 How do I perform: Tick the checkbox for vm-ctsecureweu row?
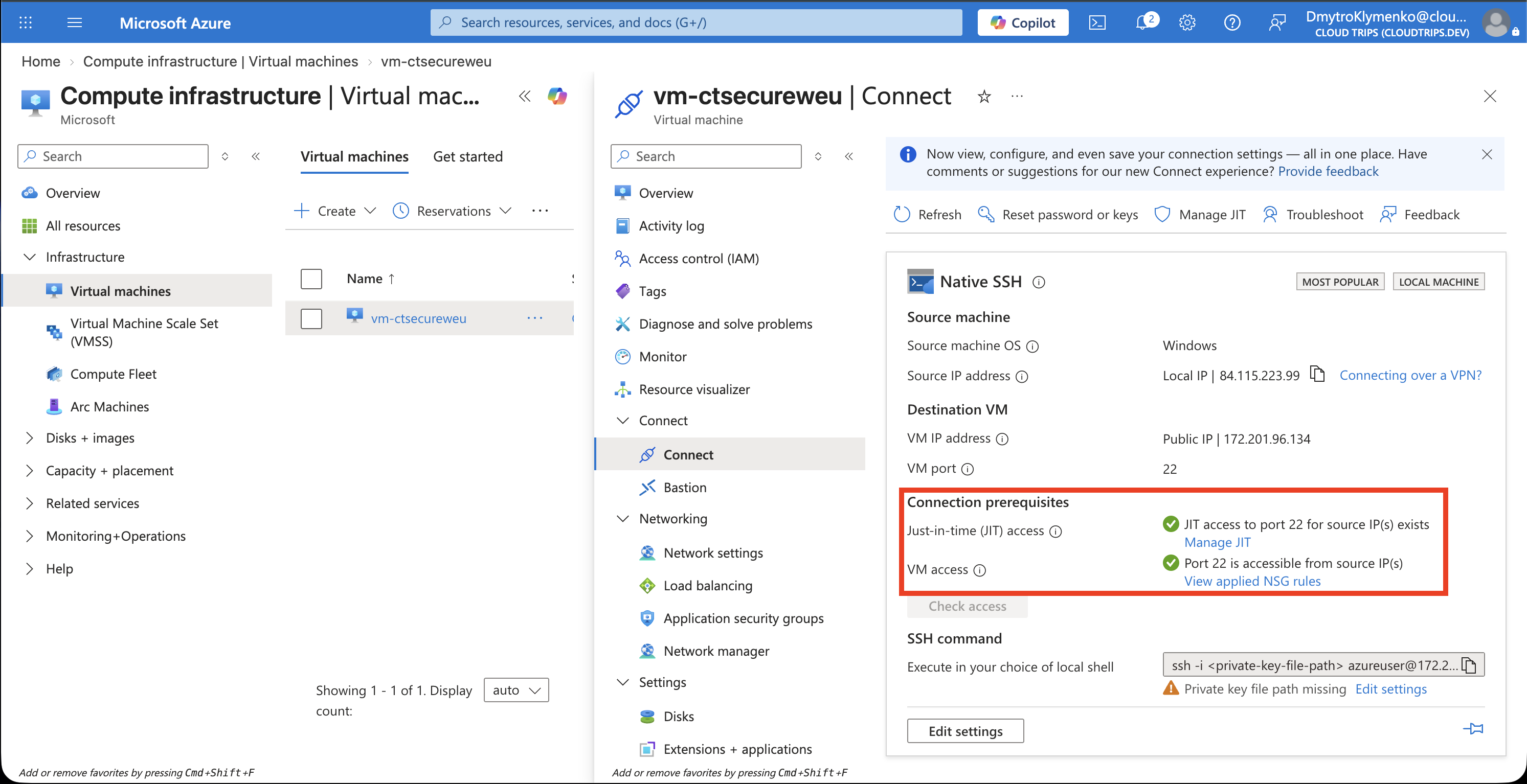click(311, 318)
